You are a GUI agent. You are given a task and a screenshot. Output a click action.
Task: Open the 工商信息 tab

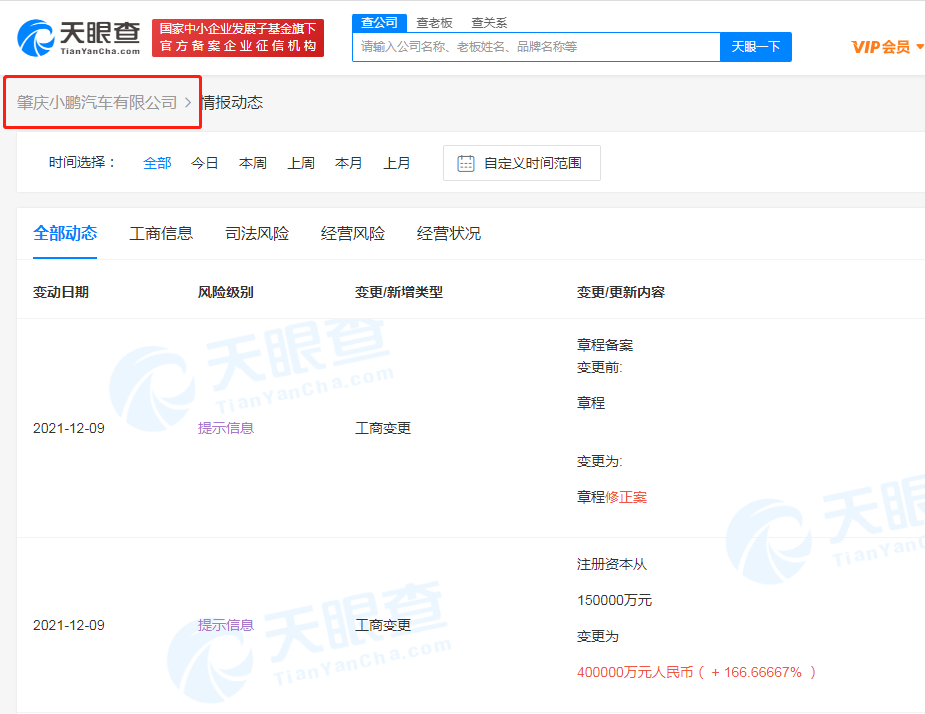click(161, 233)
